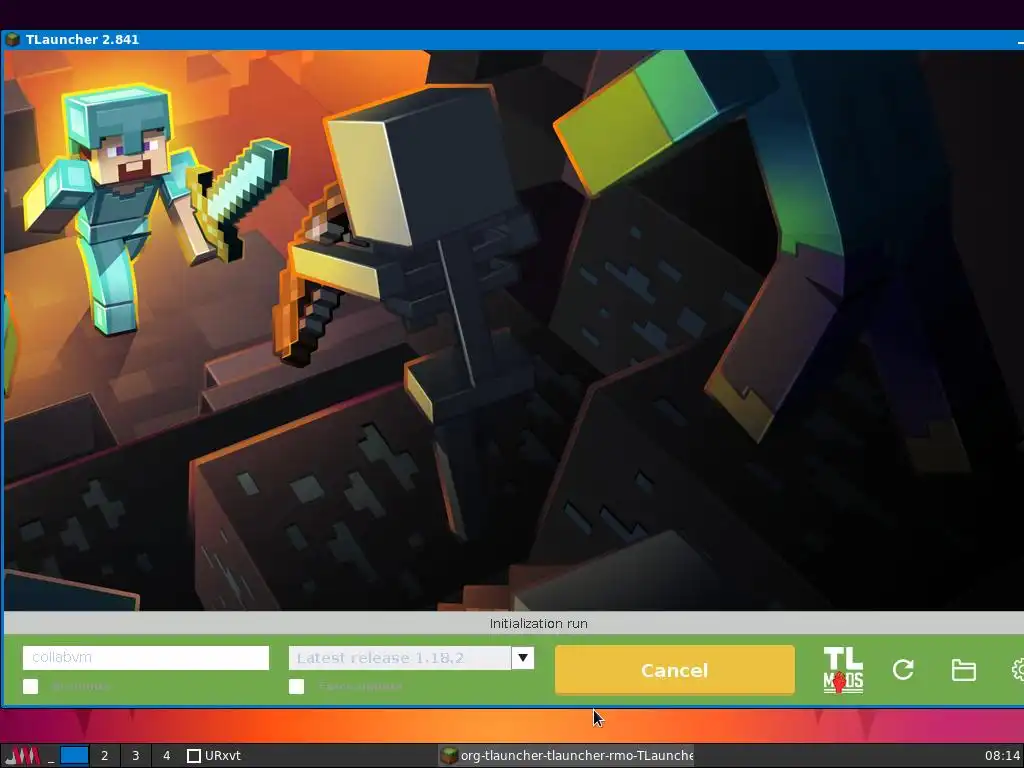Viewport: 1024px width, 768px height.
Task: Open the game folder icon
Action: point(963,670)
